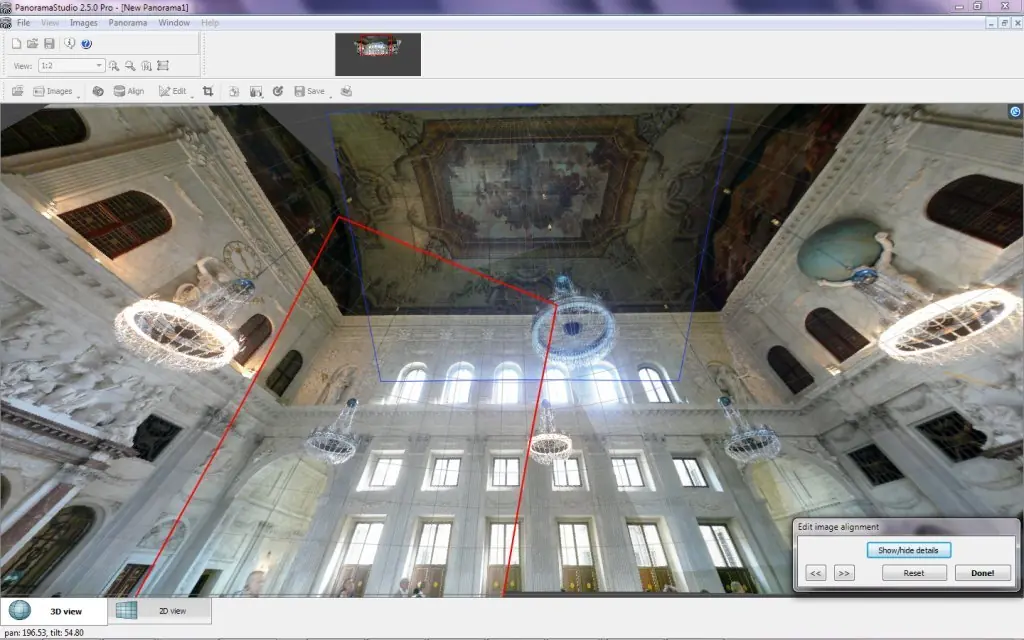Screen dimensions: 1024x640
Task: Click Show/hide details button
Action: click(x=908, y=550)
